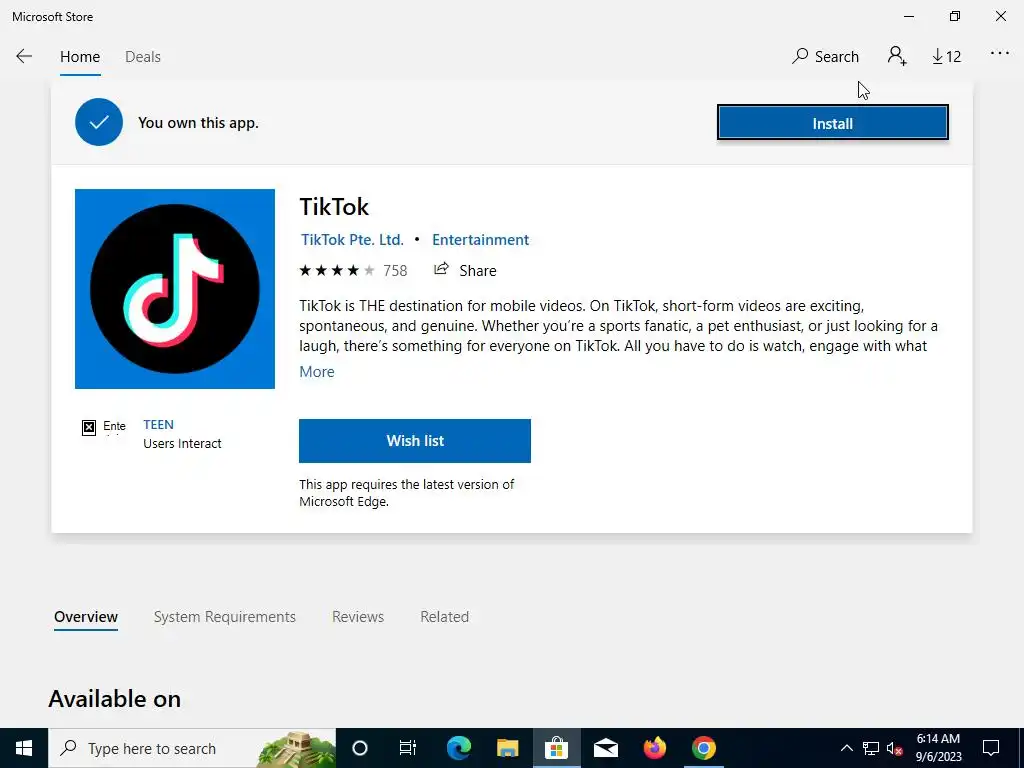Click the taskbar clock and date
This screenshot has height=768, width=1024.
(938, 748)
